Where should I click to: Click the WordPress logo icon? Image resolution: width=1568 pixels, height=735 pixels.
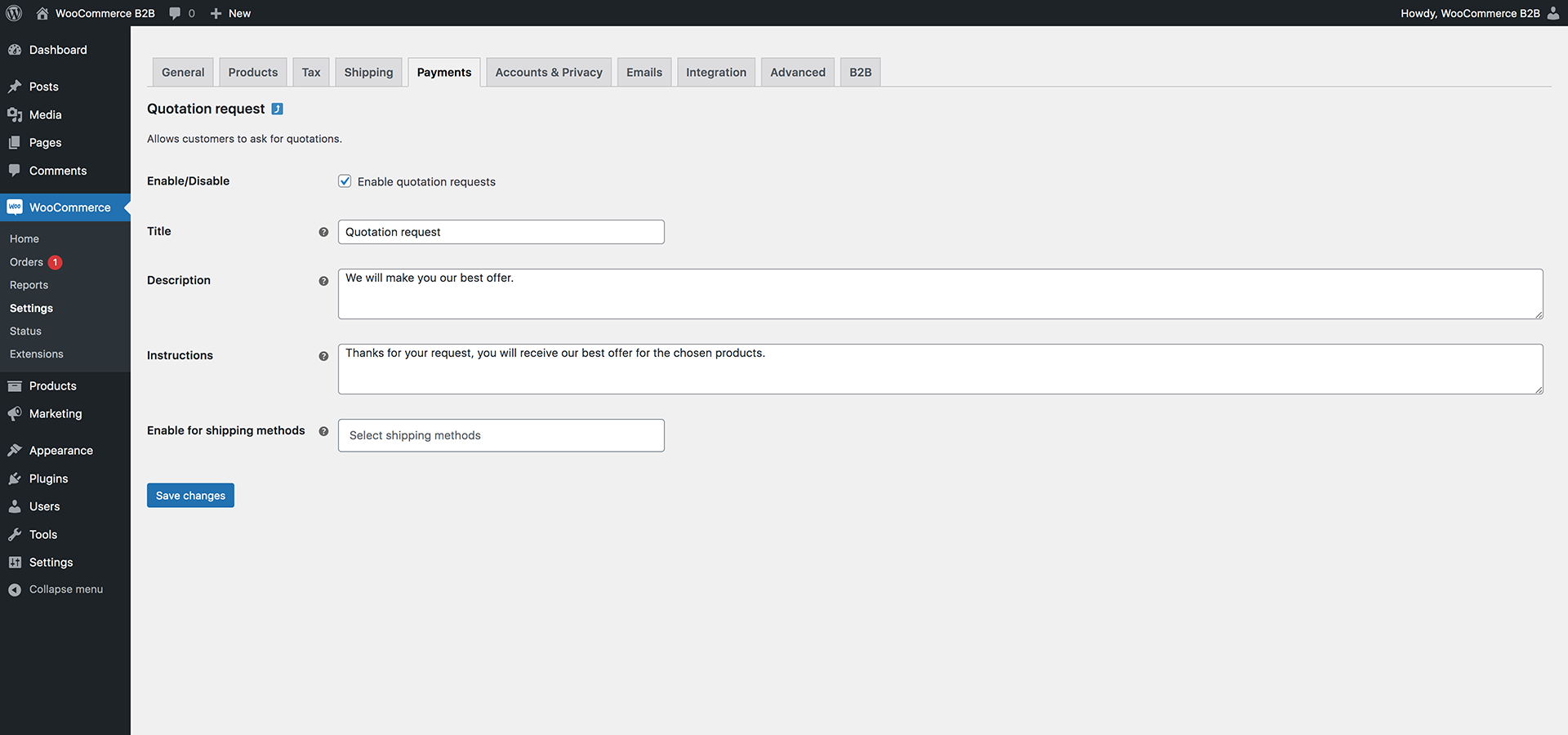14,13
